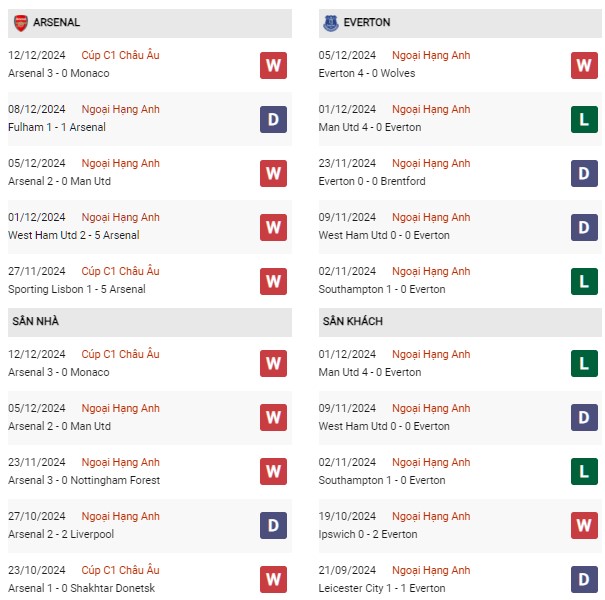Image resolution: width=605 pixels, height=600 pixels.
Task: Click the EVERTON team header title
Action: [367, 22]
